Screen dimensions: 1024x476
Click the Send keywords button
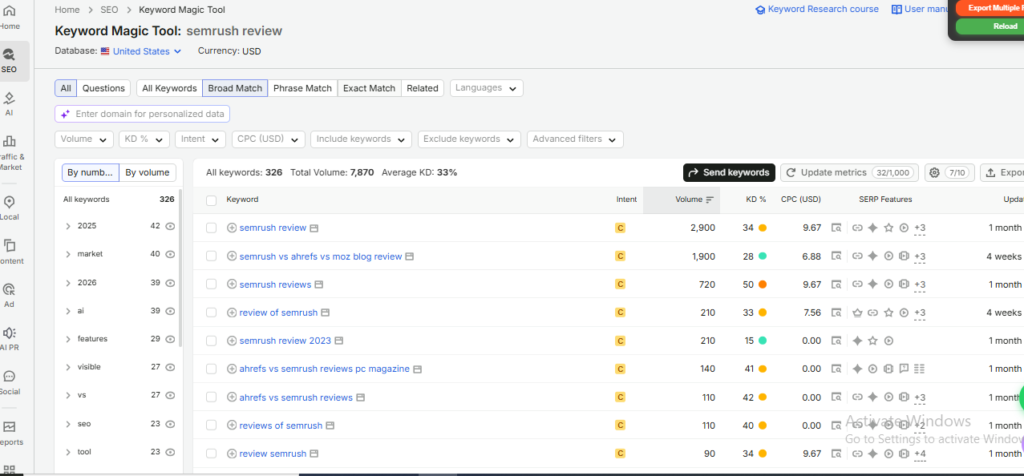point(729,172)
